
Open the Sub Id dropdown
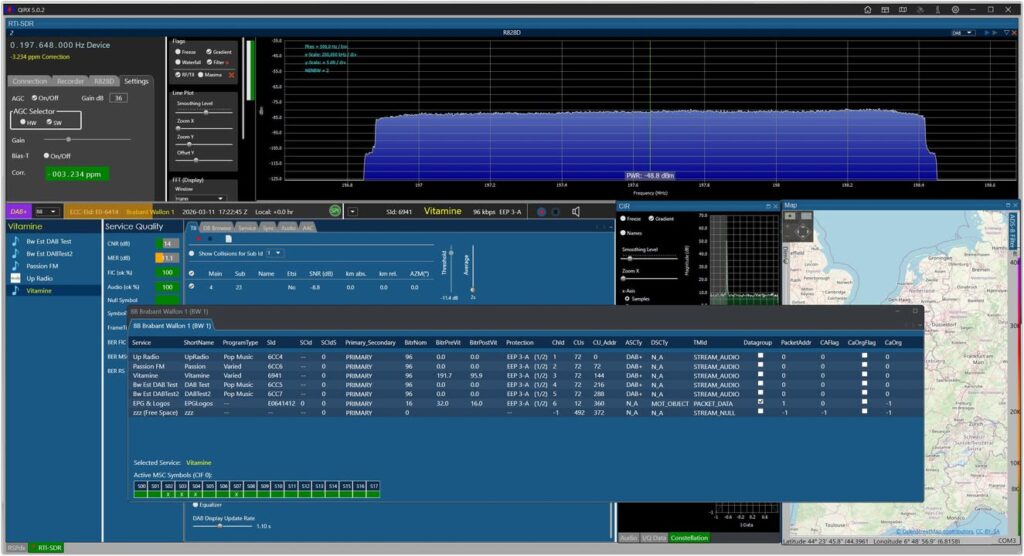pos(277,253)
